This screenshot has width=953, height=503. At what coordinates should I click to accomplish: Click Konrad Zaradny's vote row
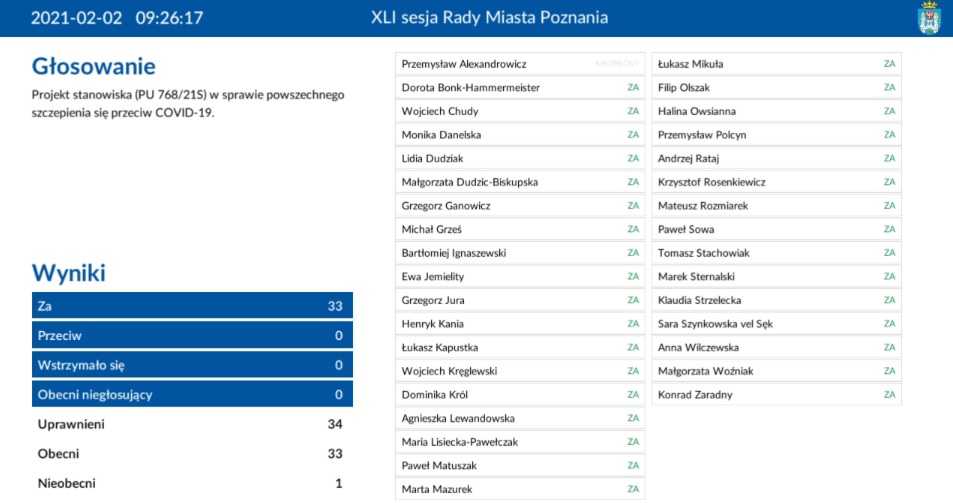tap(776, 395)
